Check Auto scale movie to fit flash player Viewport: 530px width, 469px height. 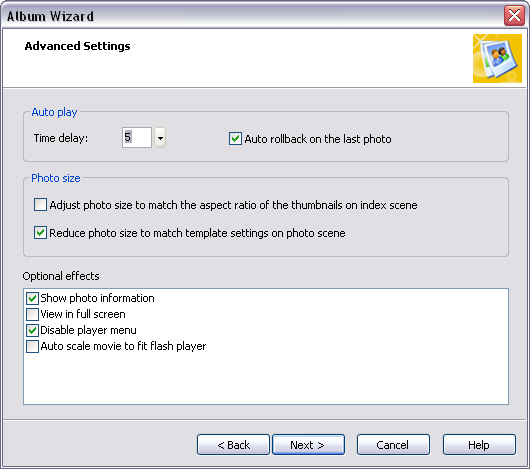tap(32, 346)
